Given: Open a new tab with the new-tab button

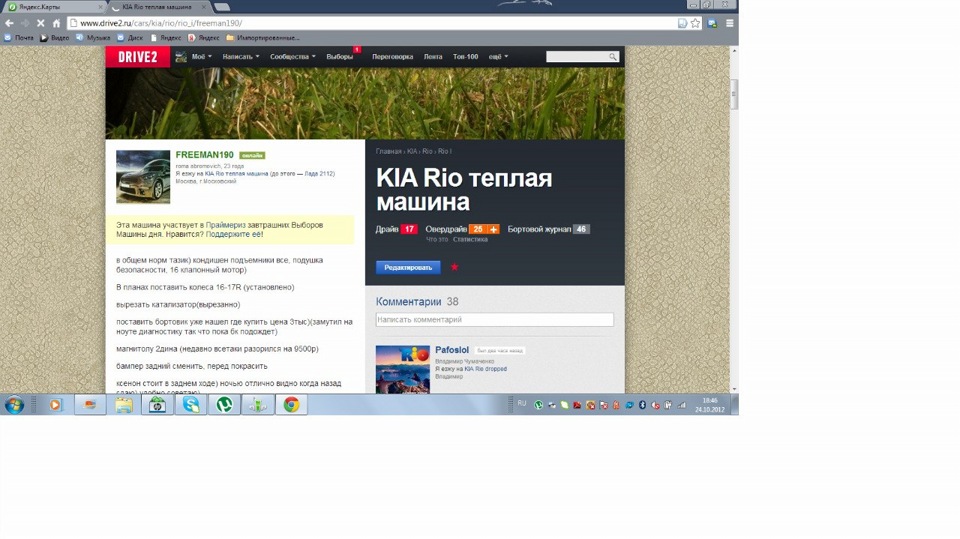Looking at the screenshot, I should tap(222, 7).
